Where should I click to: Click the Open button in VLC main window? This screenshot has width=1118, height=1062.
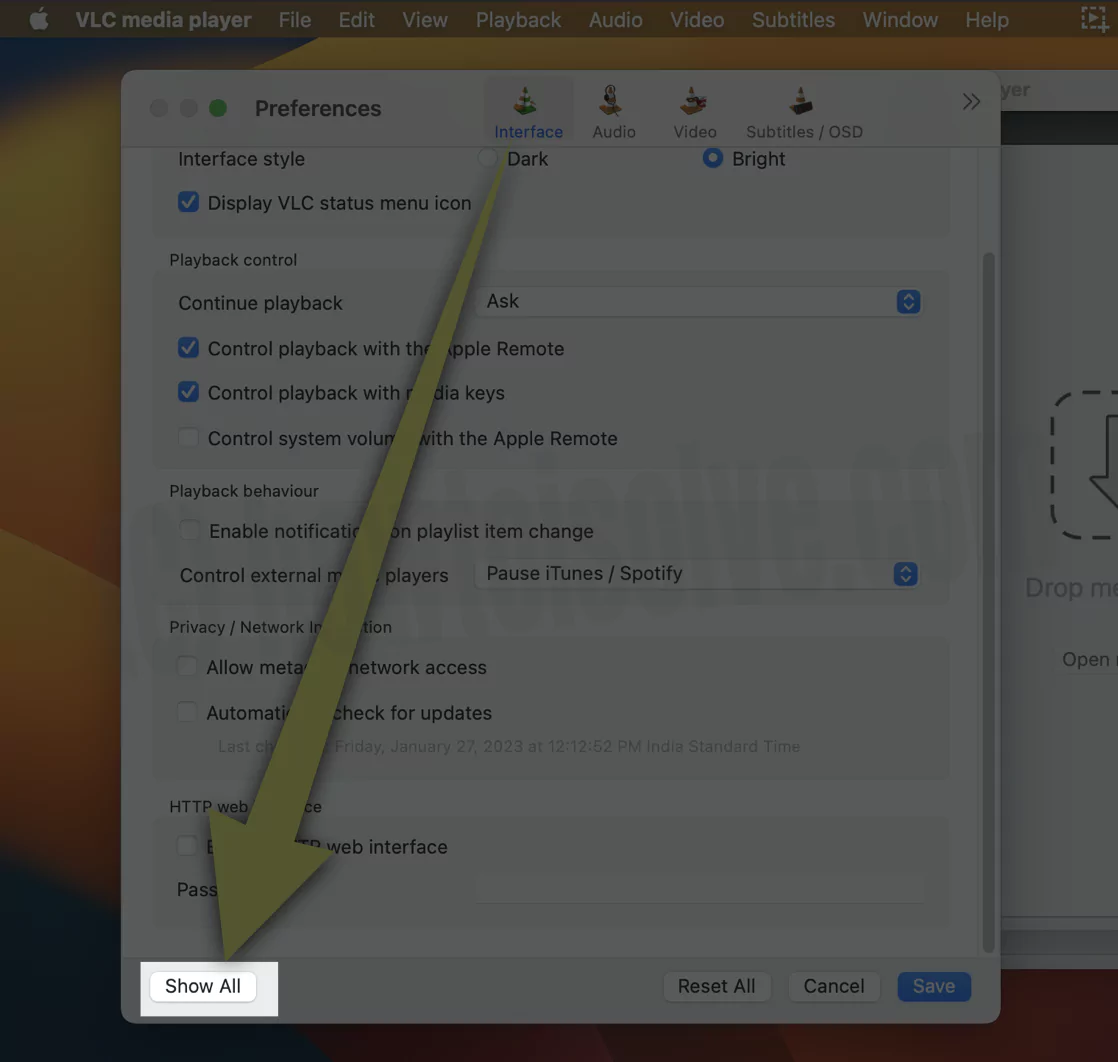1089,660
